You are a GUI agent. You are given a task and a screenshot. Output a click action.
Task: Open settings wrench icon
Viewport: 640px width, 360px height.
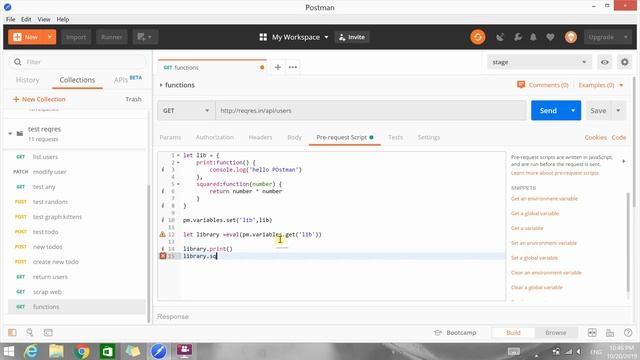pyautogui.click(x=518, y=37)
